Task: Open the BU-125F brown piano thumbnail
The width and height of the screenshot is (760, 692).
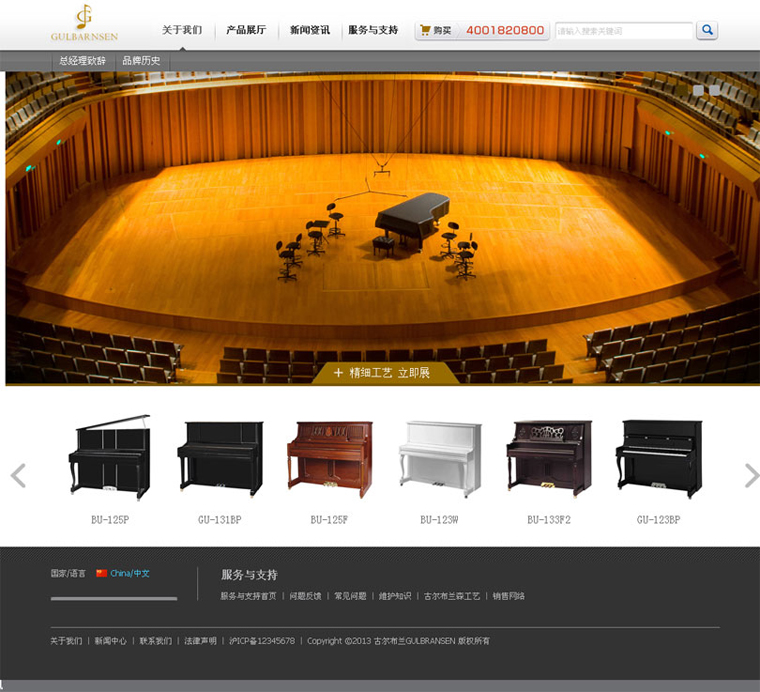Action: [x=329, y=459]
